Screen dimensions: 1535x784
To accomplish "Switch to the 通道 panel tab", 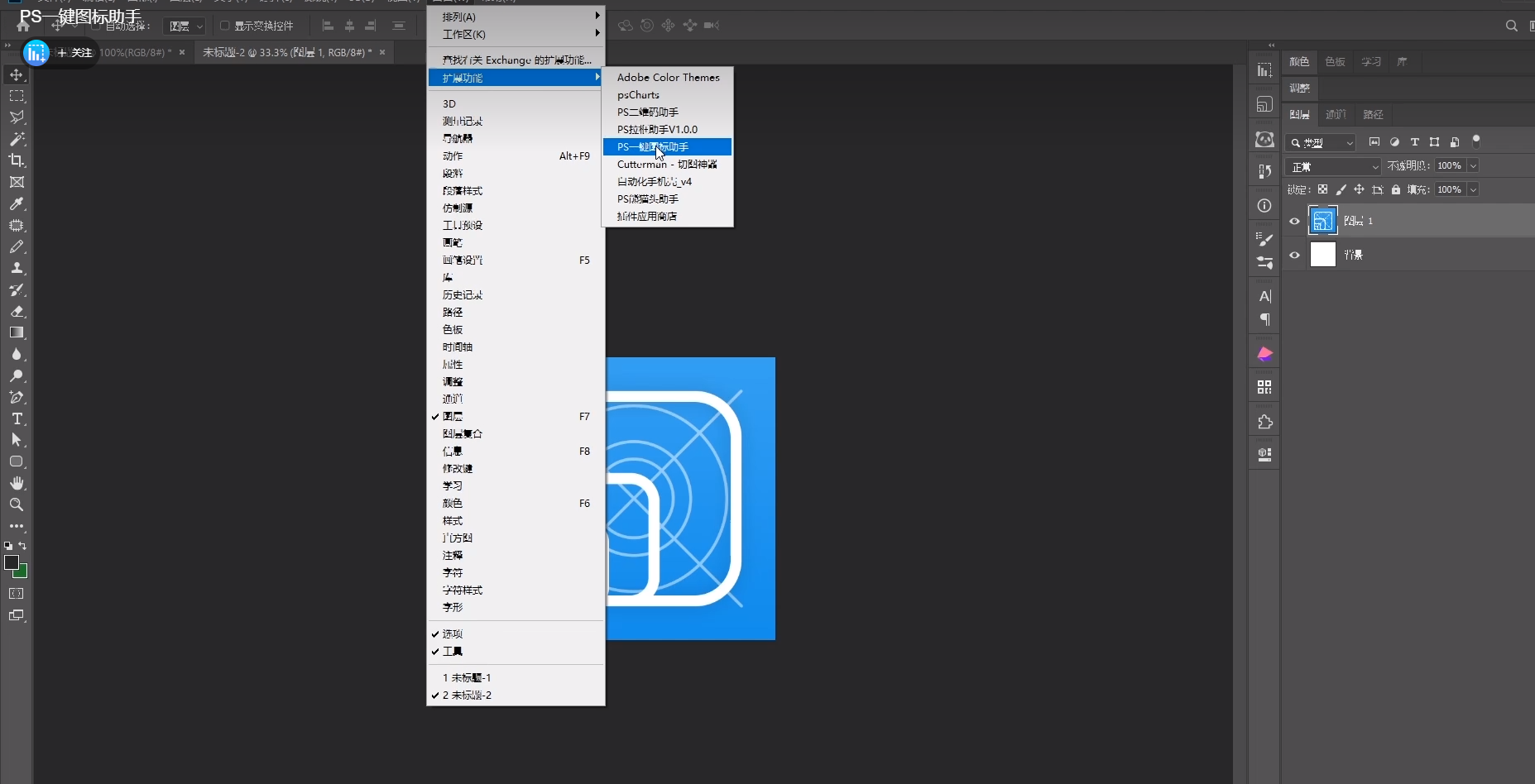I will [1336, 114].
